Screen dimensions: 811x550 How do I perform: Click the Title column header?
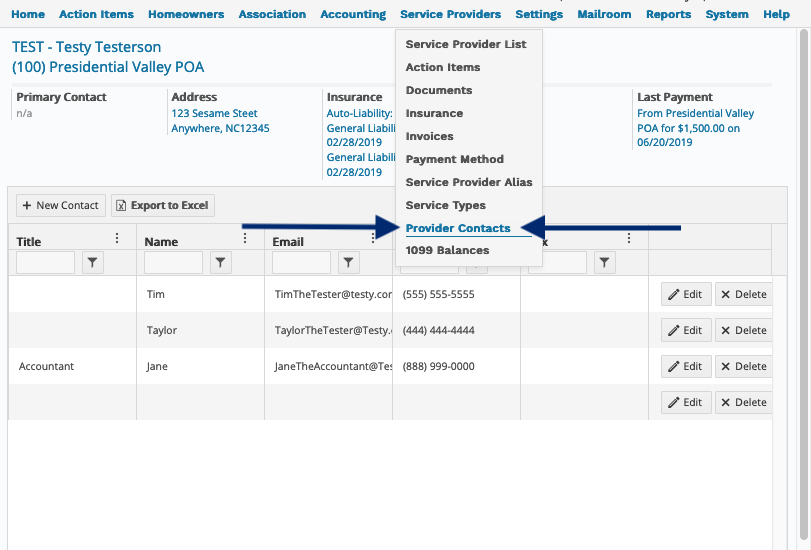28,242
